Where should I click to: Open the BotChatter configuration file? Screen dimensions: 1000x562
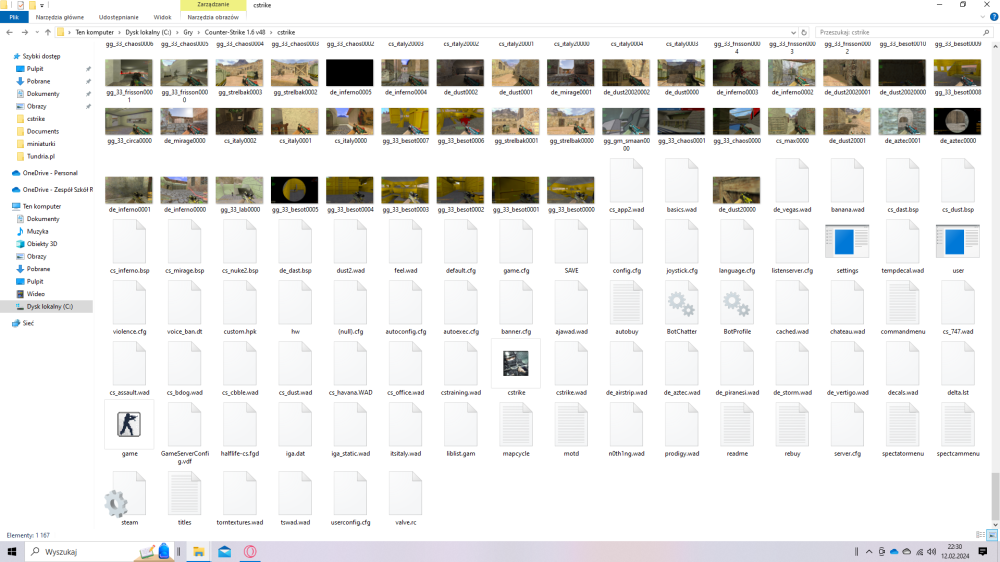[x=681, y=304]
